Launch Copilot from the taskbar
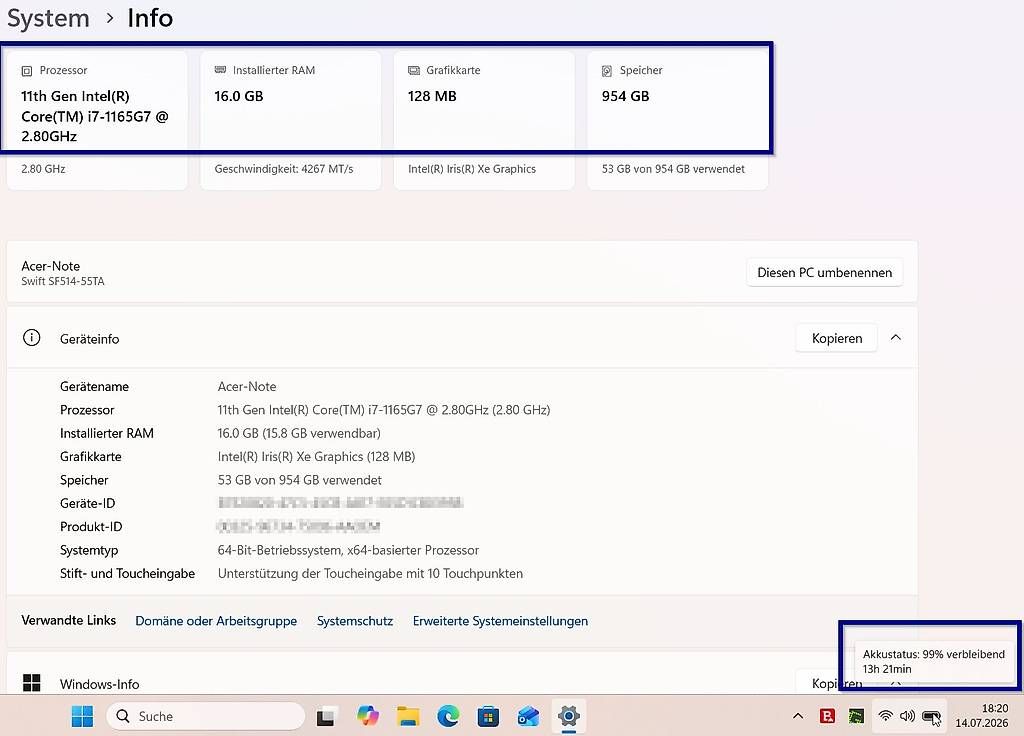Screen dimensions: 1024x736 368,716
